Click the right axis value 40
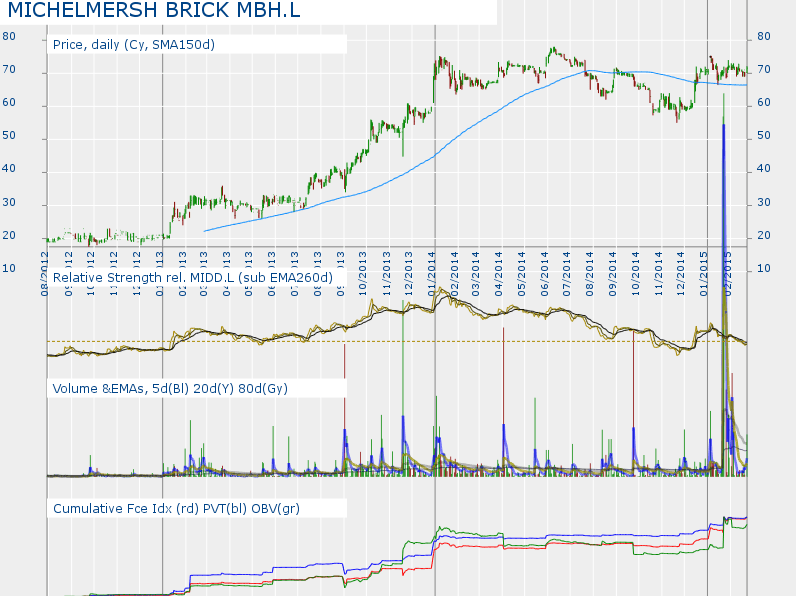The height and width of the screenshot is (596, 796). click(764, 169)
